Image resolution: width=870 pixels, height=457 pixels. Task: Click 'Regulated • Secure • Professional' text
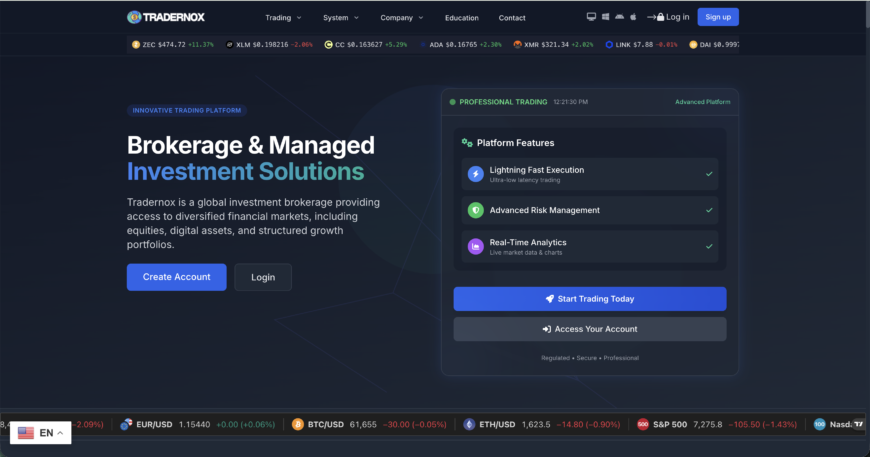click(x=590, y=358)
